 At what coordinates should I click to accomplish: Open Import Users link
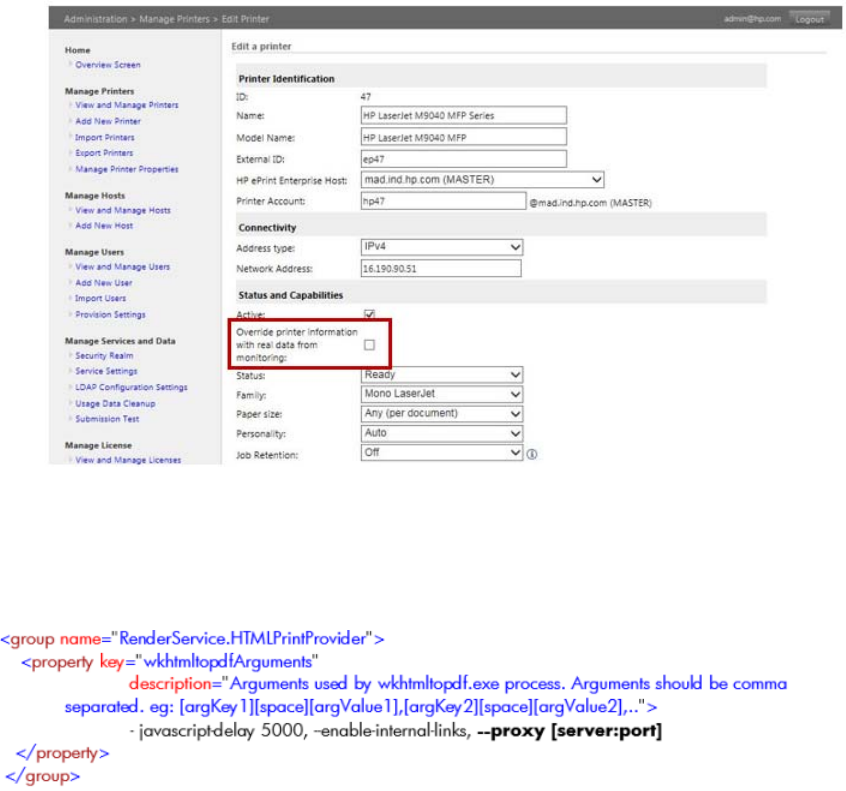100,298
